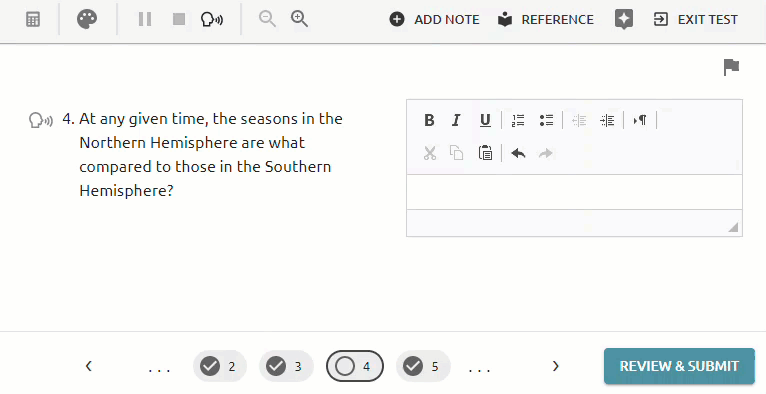Zoom in with the magnifier plus icon
Image resolution: width=766 pixels, height=394 pixels.
click(x=299, y=19)
